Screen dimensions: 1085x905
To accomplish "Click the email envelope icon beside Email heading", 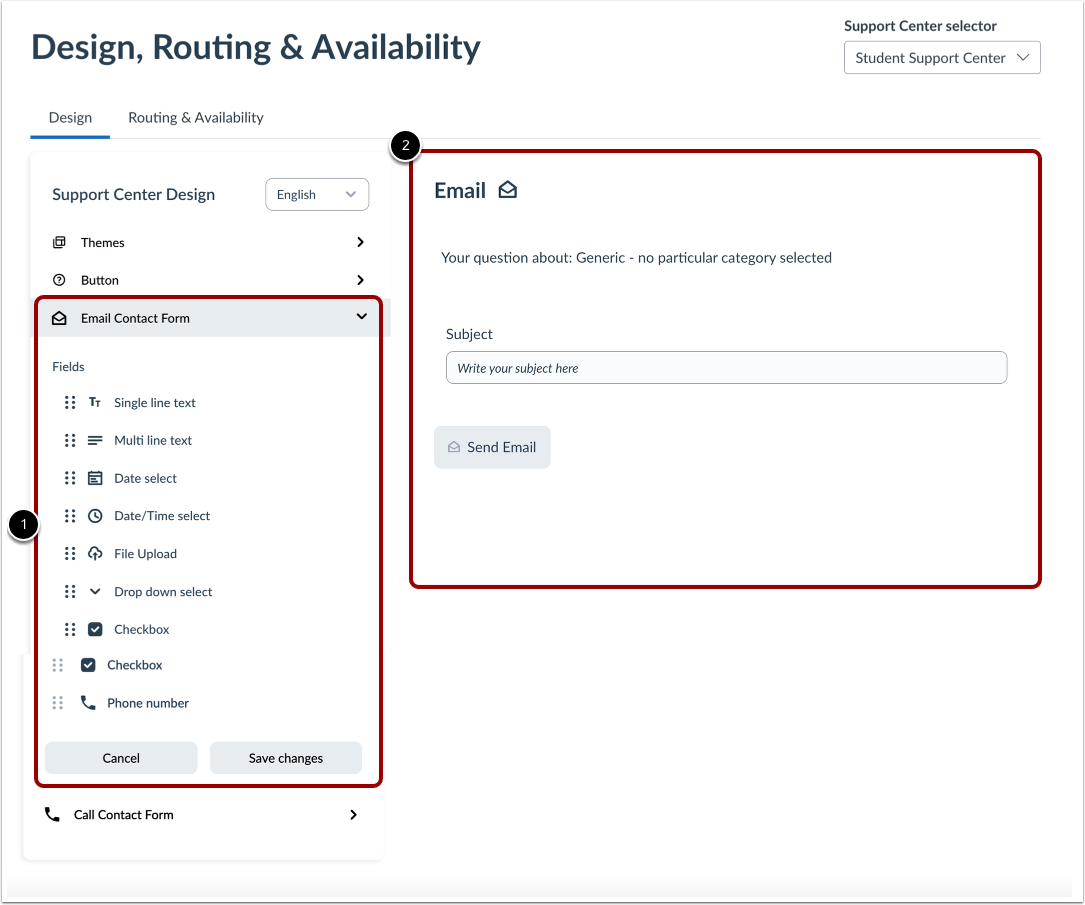I will (508, 188).
